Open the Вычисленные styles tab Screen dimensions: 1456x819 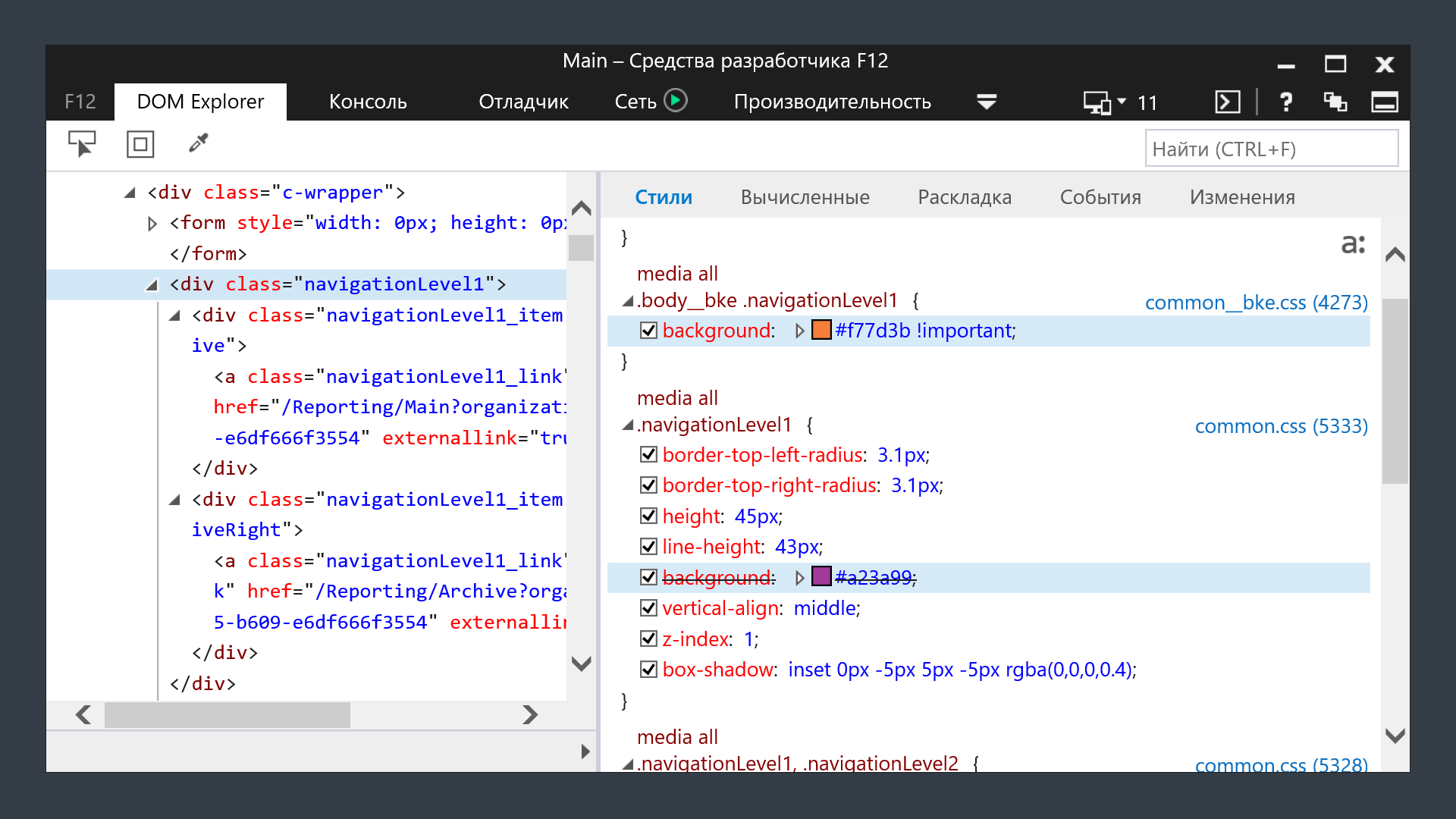pos(805,197)
